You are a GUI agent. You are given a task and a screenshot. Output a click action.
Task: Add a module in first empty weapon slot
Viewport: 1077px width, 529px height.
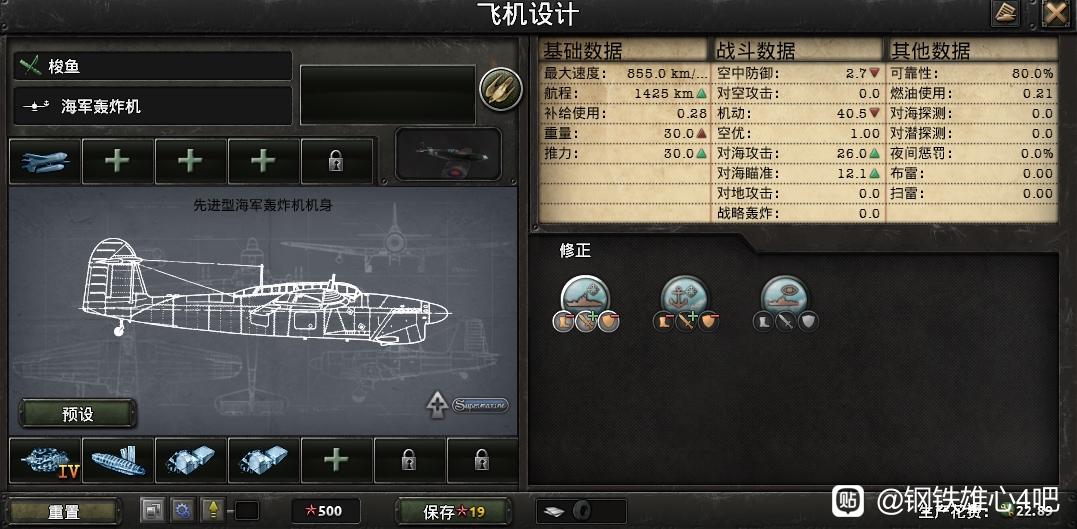coord(118,161)
